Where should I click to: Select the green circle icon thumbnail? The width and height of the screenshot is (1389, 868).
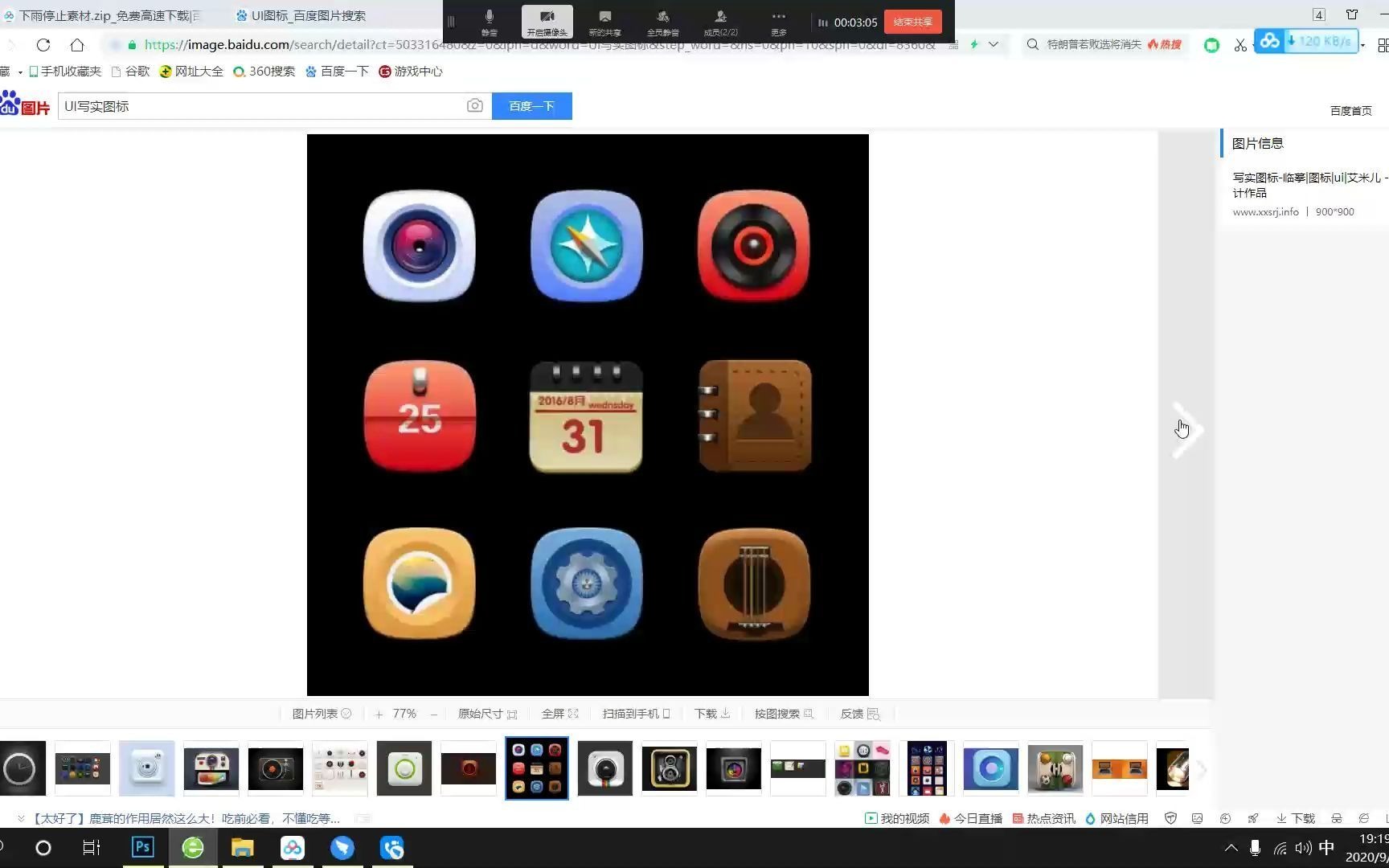[x=404, y=769]
